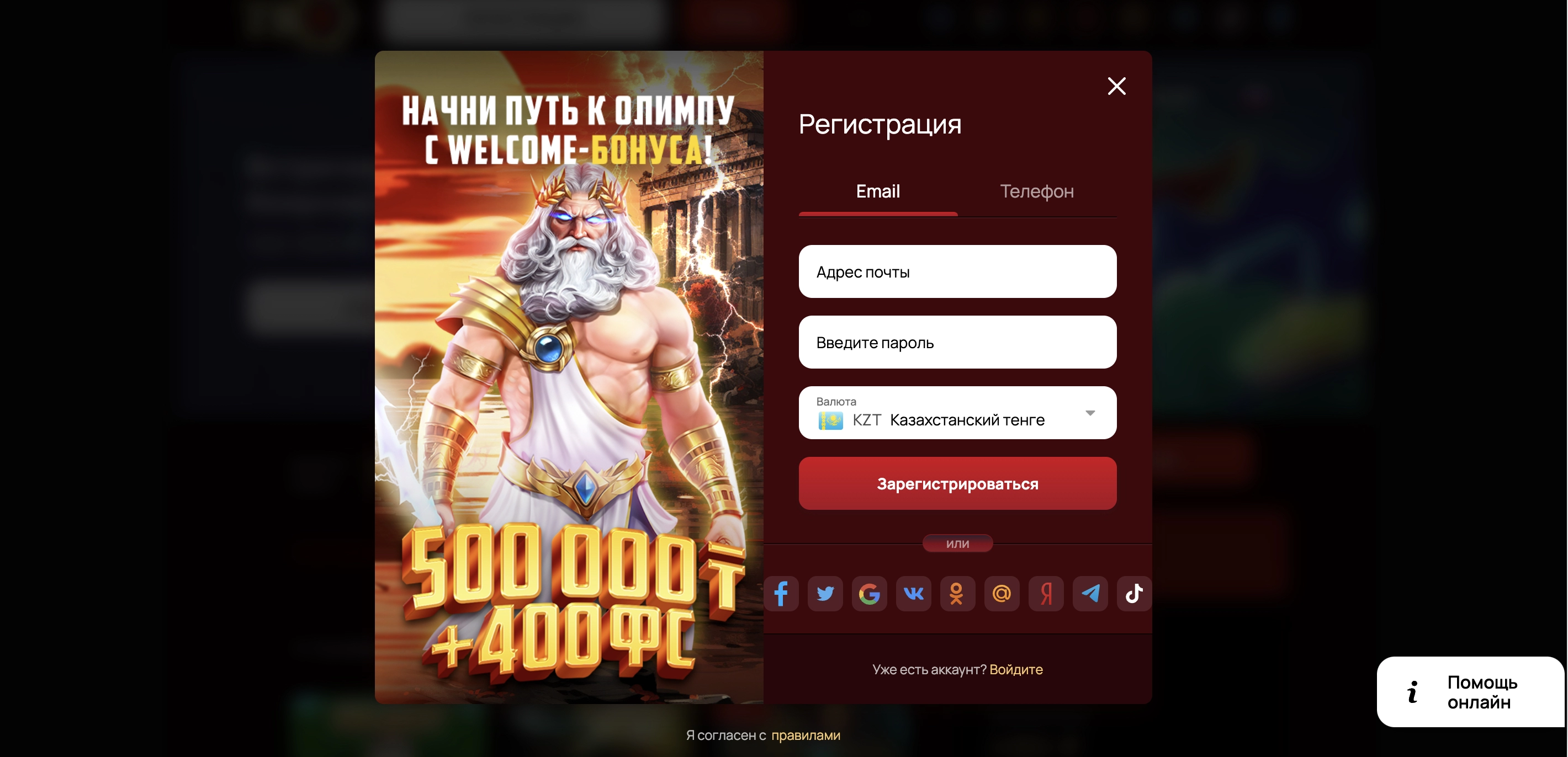Sign up with the Yandex icon
Image resolution: width=1568 pixels, height=757 pixels.
[1046, 593]
